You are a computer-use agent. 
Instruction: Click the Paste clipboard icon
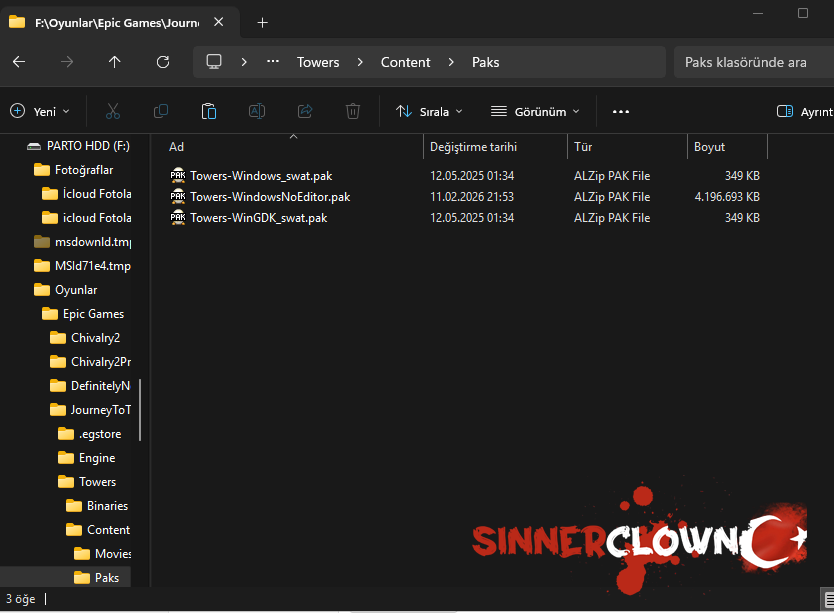(209, 111)
